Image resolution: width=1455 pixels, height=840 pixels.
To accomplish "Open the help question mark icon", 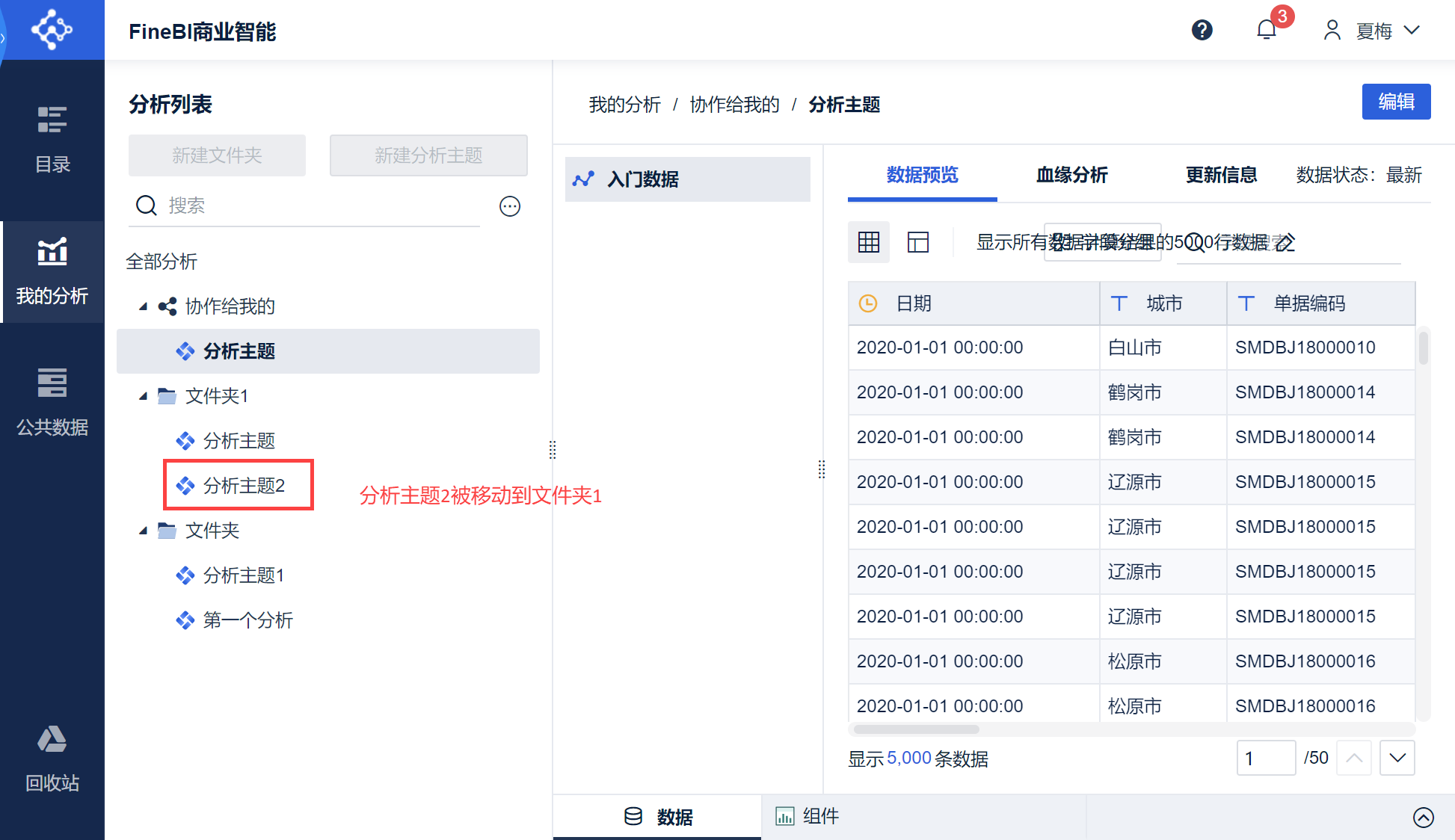I will point(1202,30).
